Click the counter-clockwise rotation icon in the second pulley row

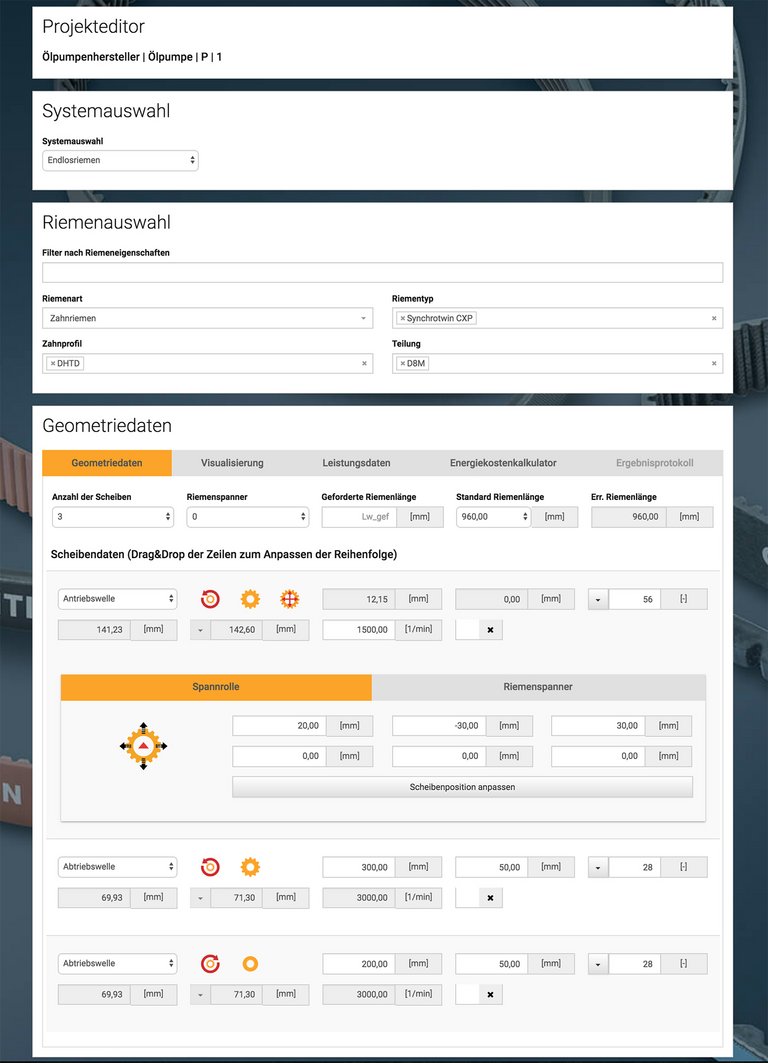coord(210,867)
